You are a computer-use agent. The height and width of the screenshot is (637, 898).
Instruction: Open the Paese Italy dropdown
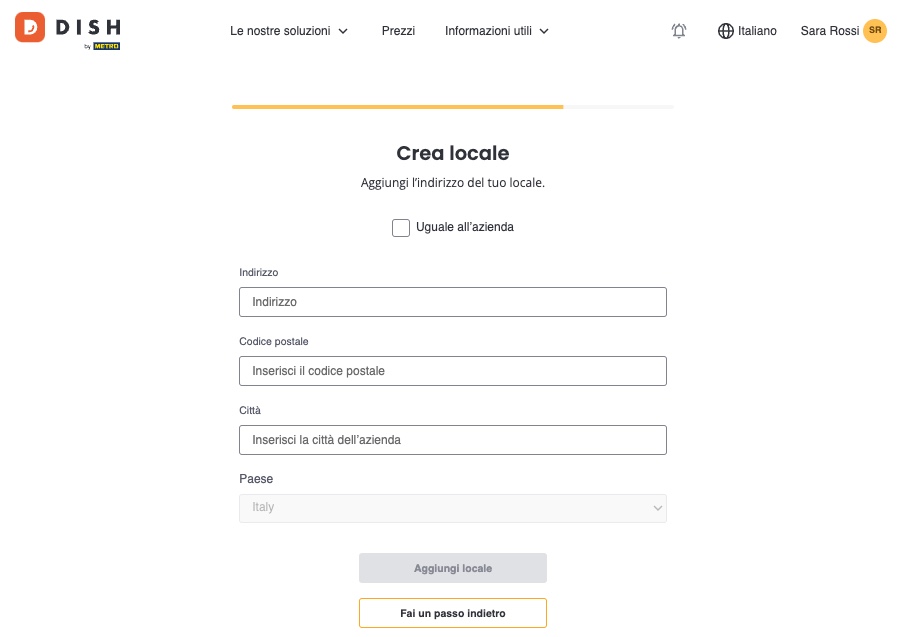coord(452,508)
